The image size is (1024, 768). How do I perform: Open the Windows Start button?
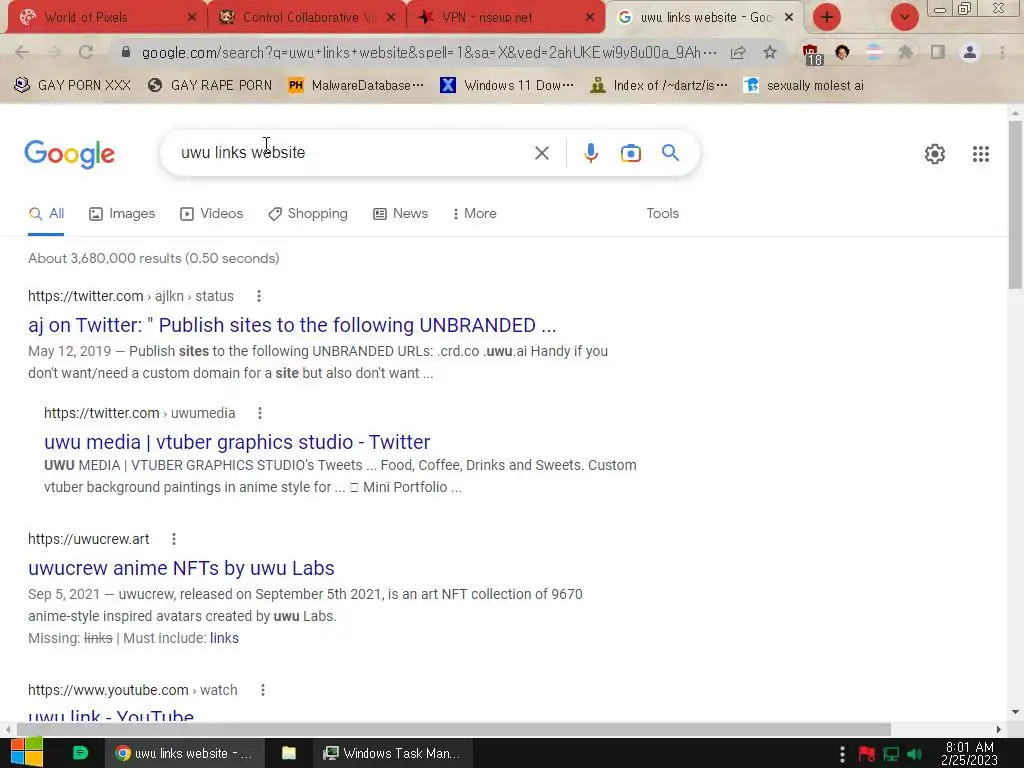(x=27, y=752)
